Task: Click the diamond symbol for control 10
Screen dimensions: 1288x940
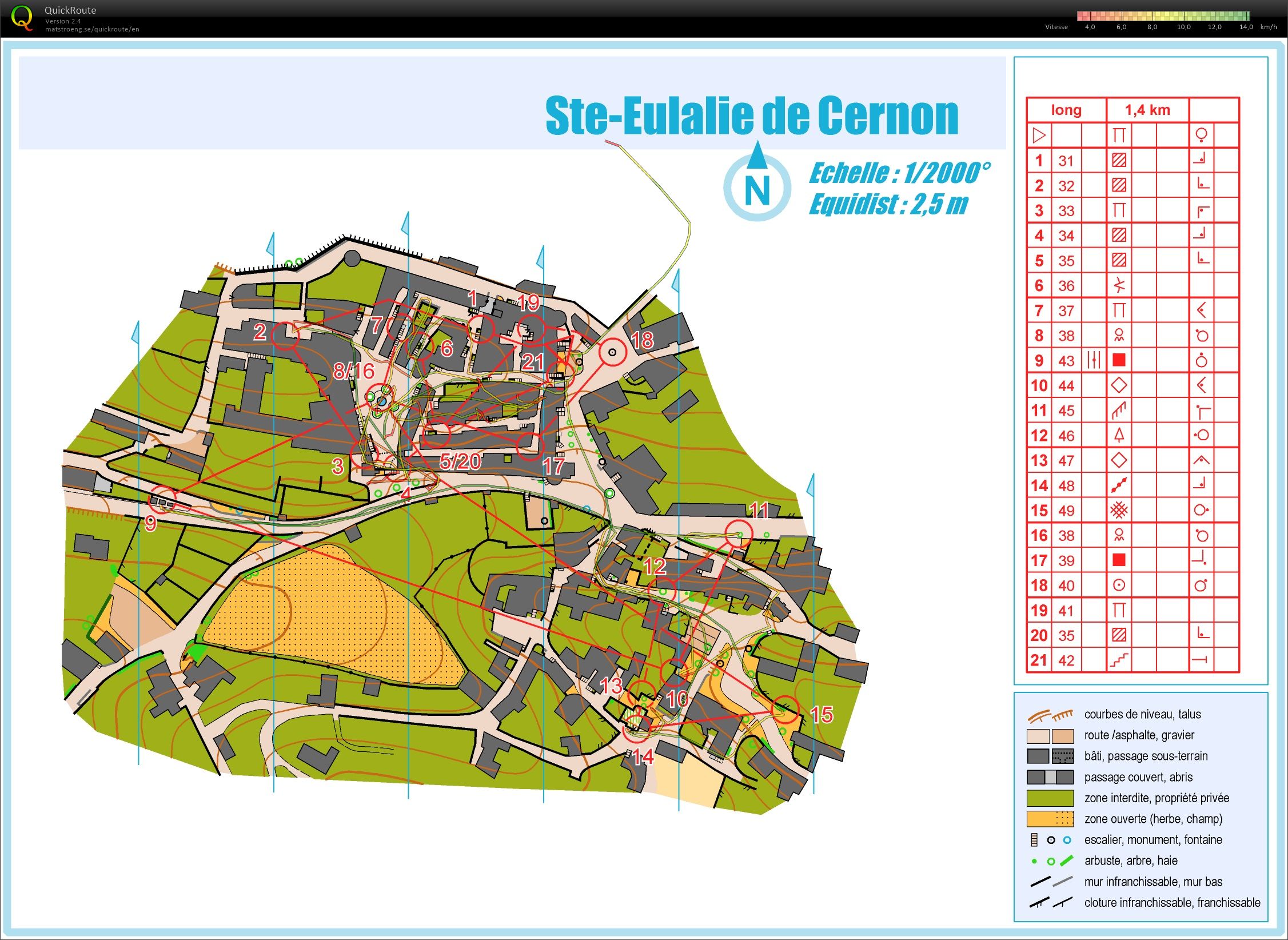Action: click(1119, 385)
